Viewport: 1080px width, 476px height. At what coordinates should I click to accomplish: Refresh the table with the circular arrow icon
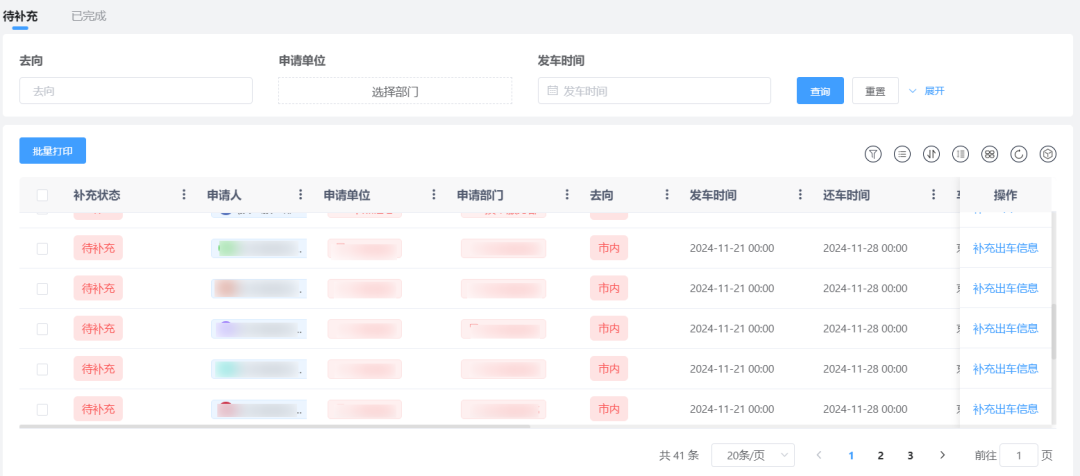(1019, 154)
